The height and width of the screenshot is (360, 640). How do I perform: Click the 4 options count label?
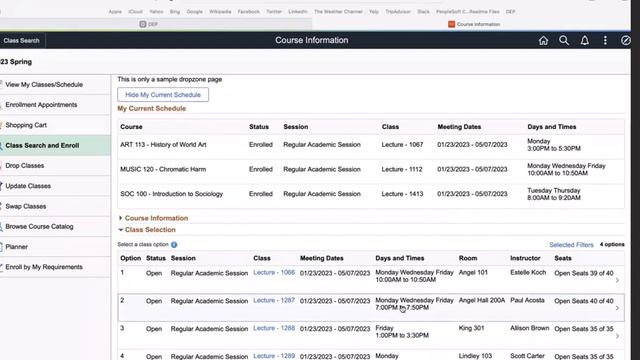point(612,244)
